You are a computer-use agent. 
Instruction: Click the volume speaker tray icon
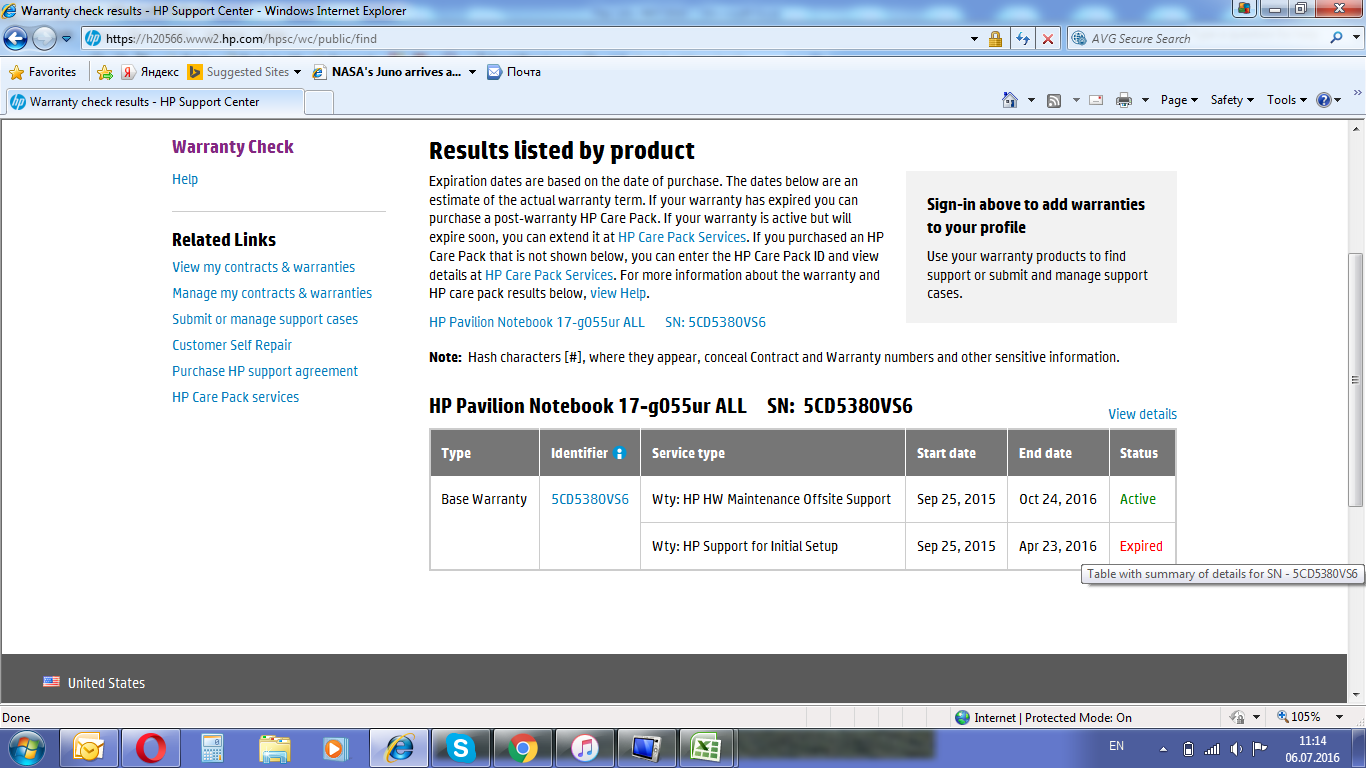[1236, 749]
